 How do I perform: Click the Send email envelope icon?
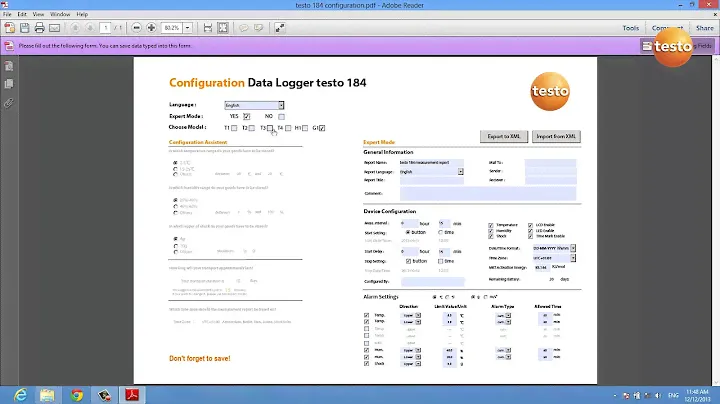tap(53, 28)
